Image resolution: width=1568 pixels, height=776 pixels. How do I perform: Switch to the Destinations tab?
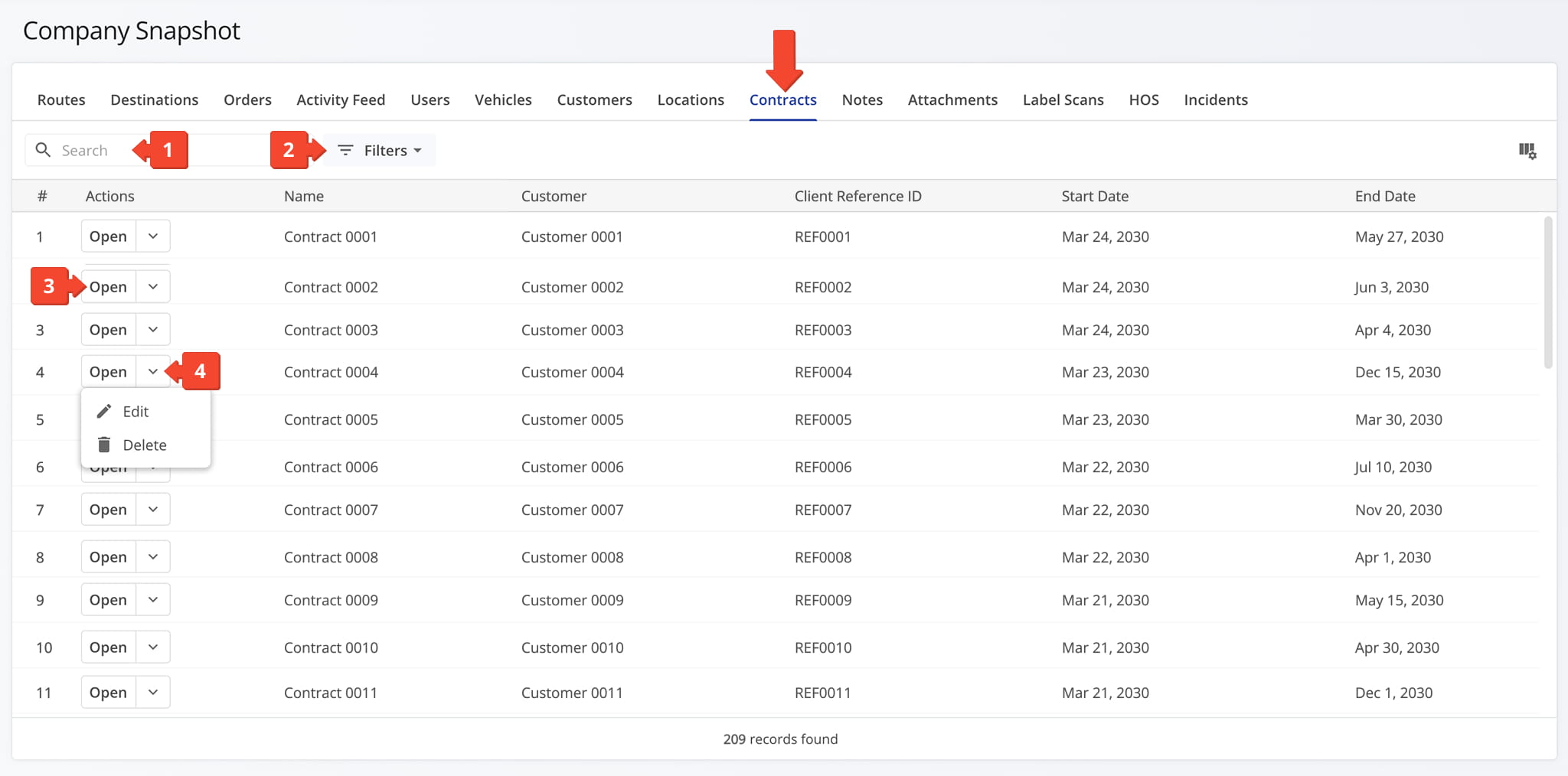point(154,99)
